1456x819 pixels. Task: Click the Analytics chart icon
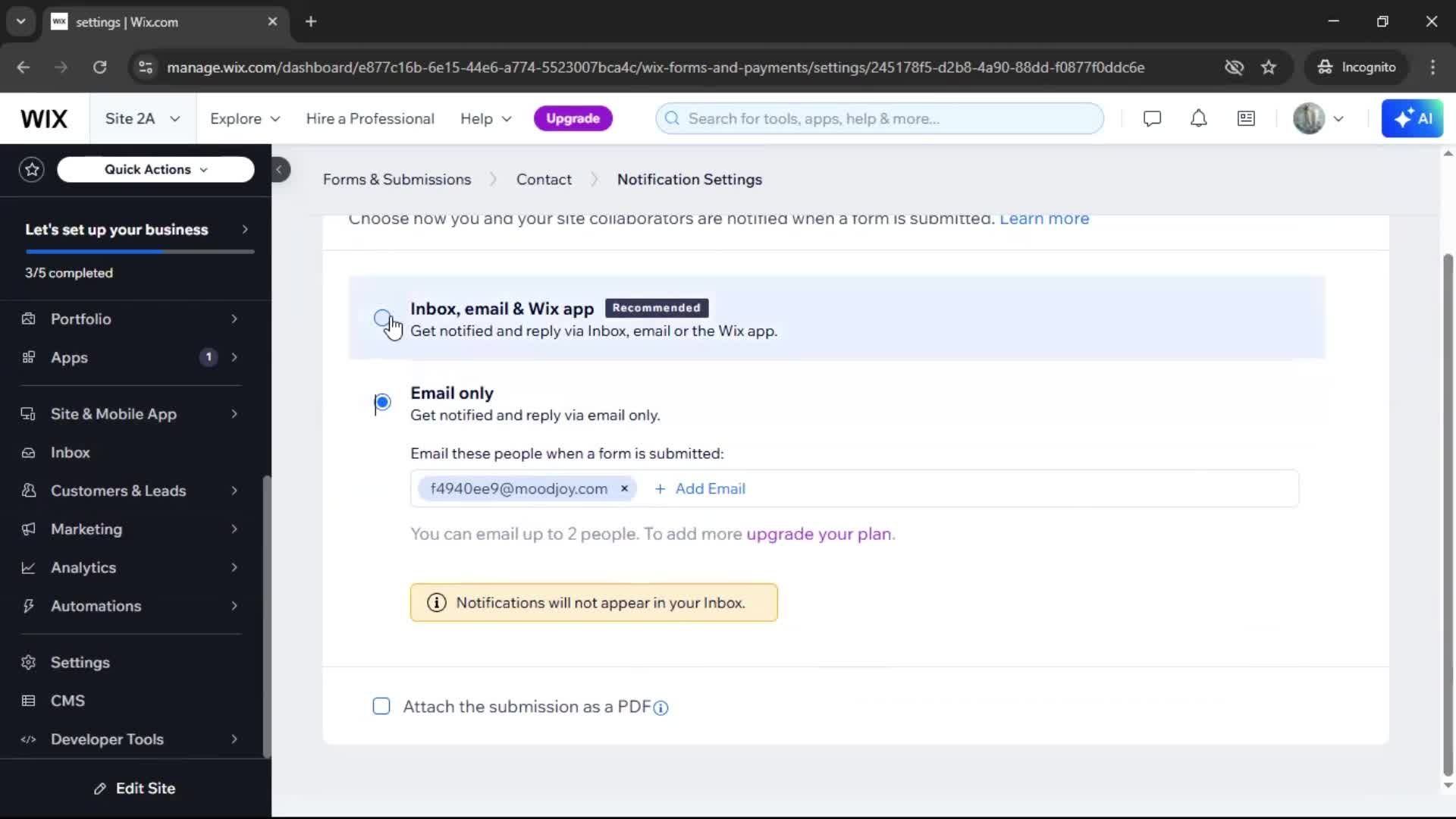29,568
